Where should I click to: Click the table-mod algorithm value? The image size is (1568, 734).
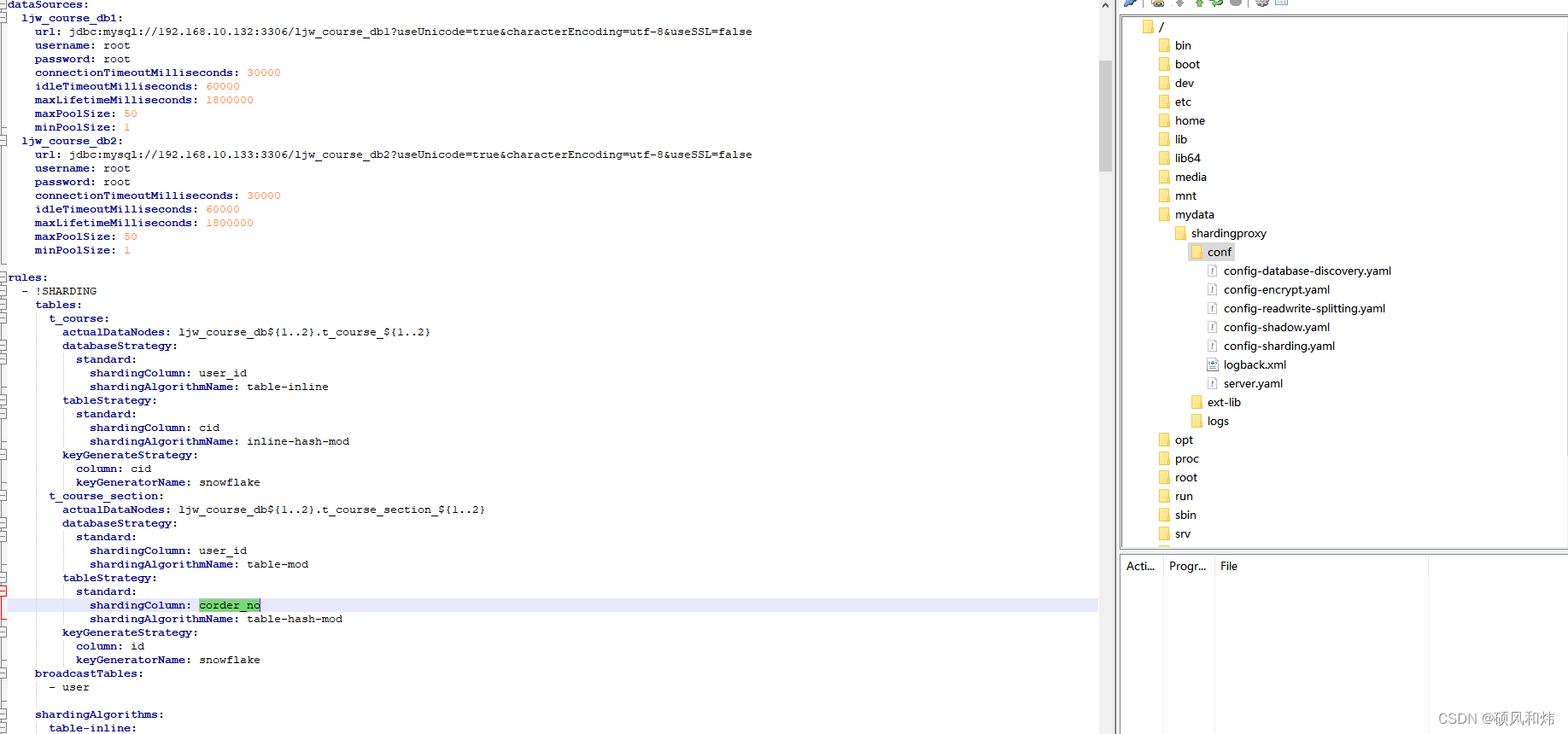(x=278, y=564)
